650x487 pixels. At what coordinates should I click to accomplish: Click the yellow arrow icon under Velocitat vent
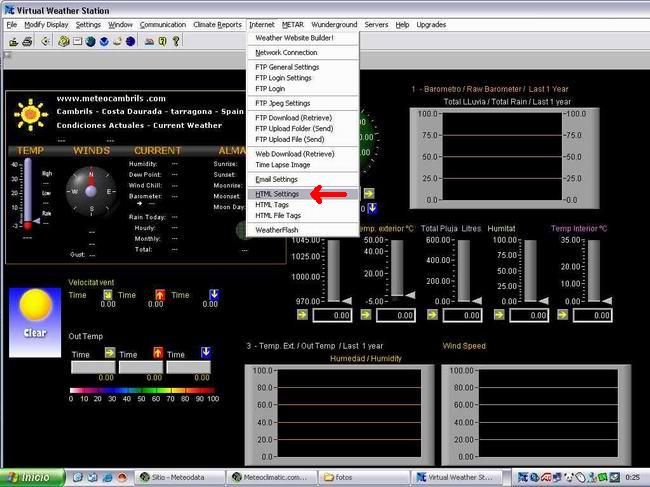108,295
